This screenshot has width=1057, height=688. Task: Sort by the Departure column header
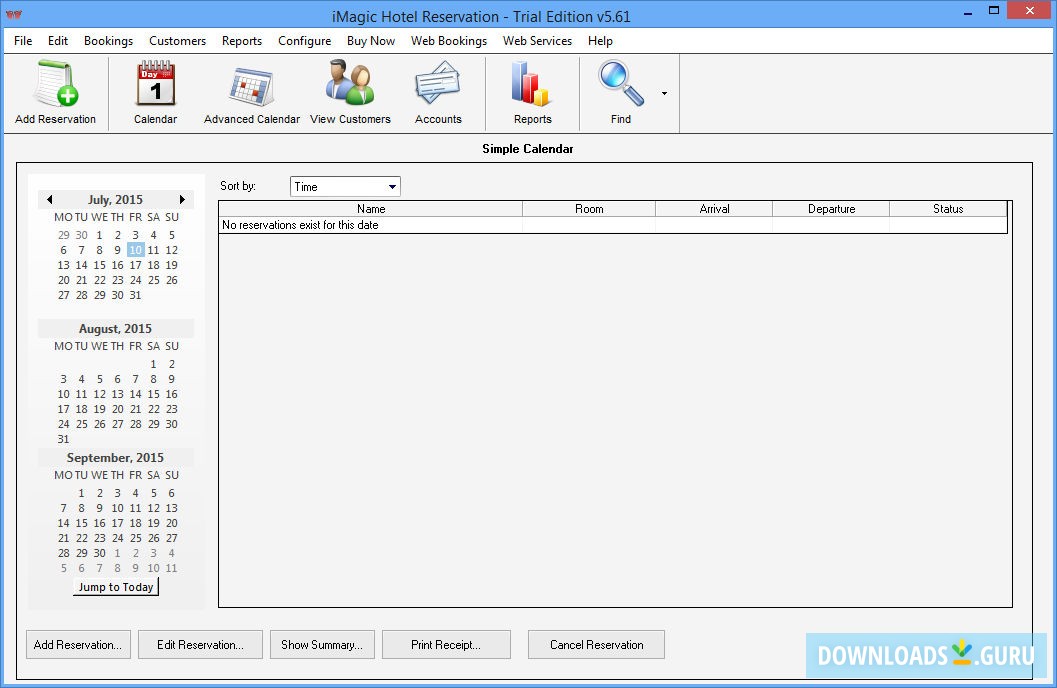point(831,209)
